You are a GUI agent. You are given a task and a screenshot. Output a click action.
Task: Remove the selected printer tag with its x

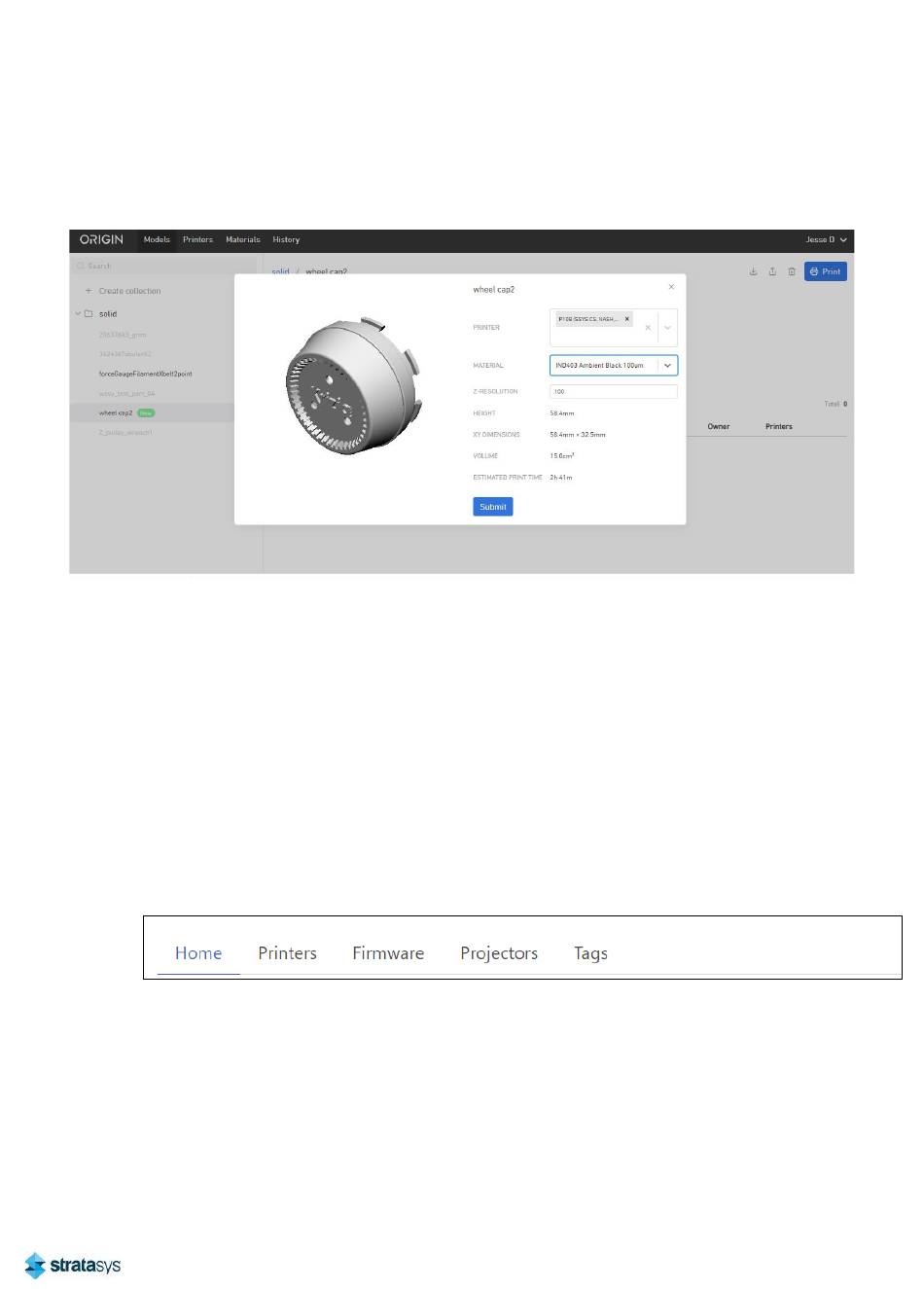point(627,319)
